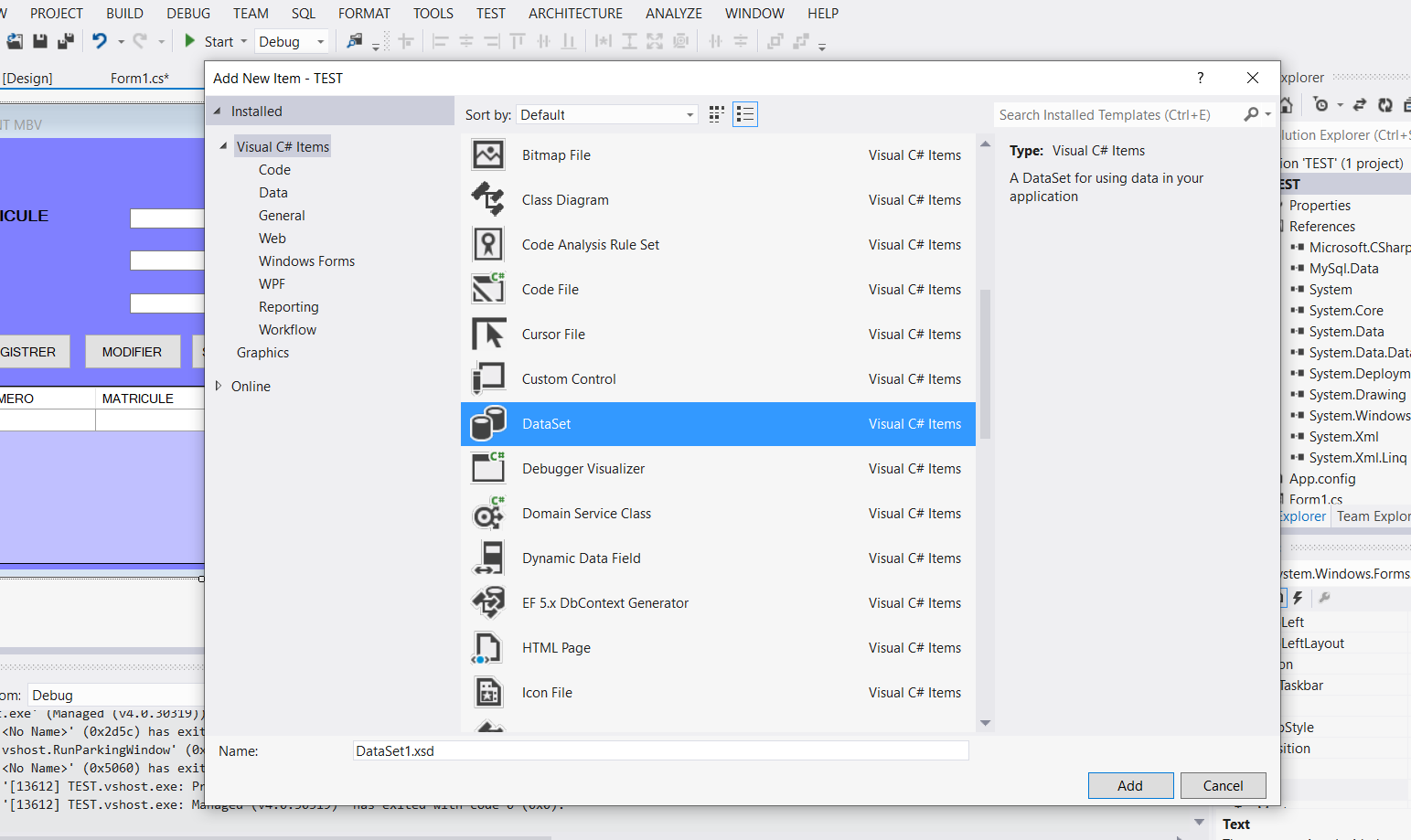1411x840 pixels.
Task: Switch to small icons view
Action: 716,114
